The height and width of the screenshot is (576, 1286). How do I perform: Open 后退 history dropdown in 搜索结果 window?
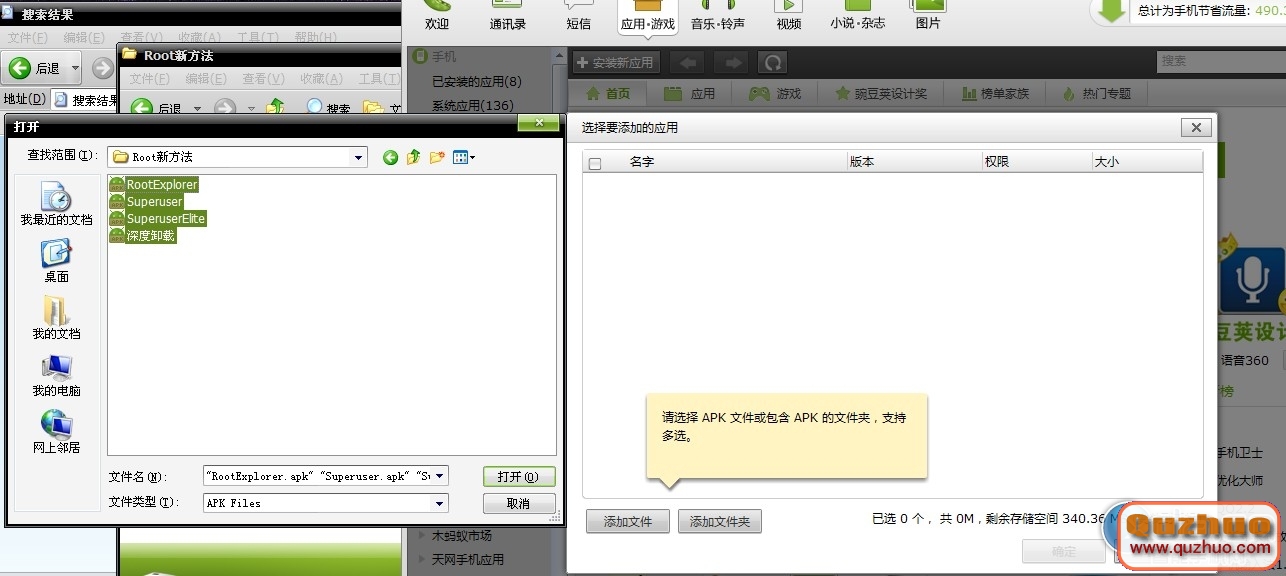pos(75,68)
